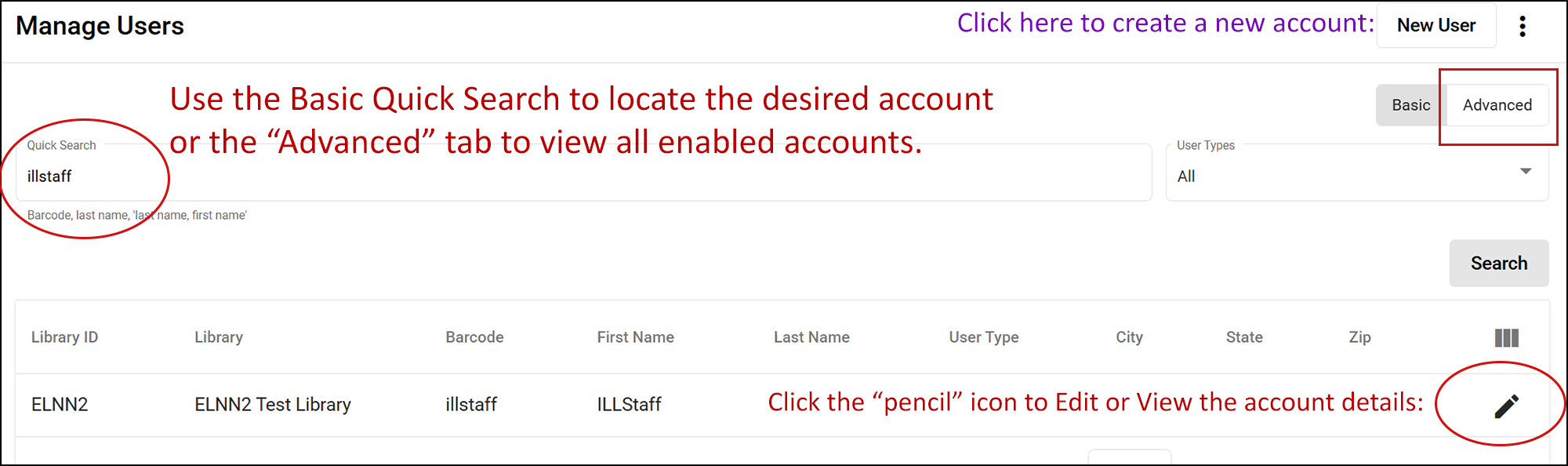Sort by User Type column header
The width and height of the screenshot is (1568, 466).
983,337
